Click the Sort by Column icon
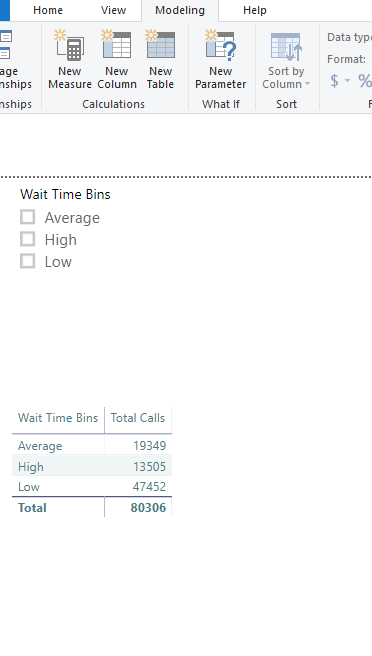This screenshot has width=372, height=656. point(286,47)
